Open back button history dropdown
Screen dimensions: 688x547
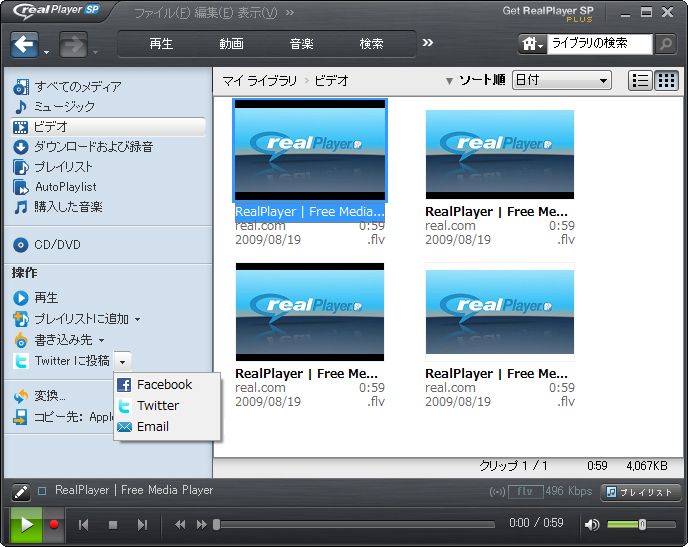coord(47,53)
